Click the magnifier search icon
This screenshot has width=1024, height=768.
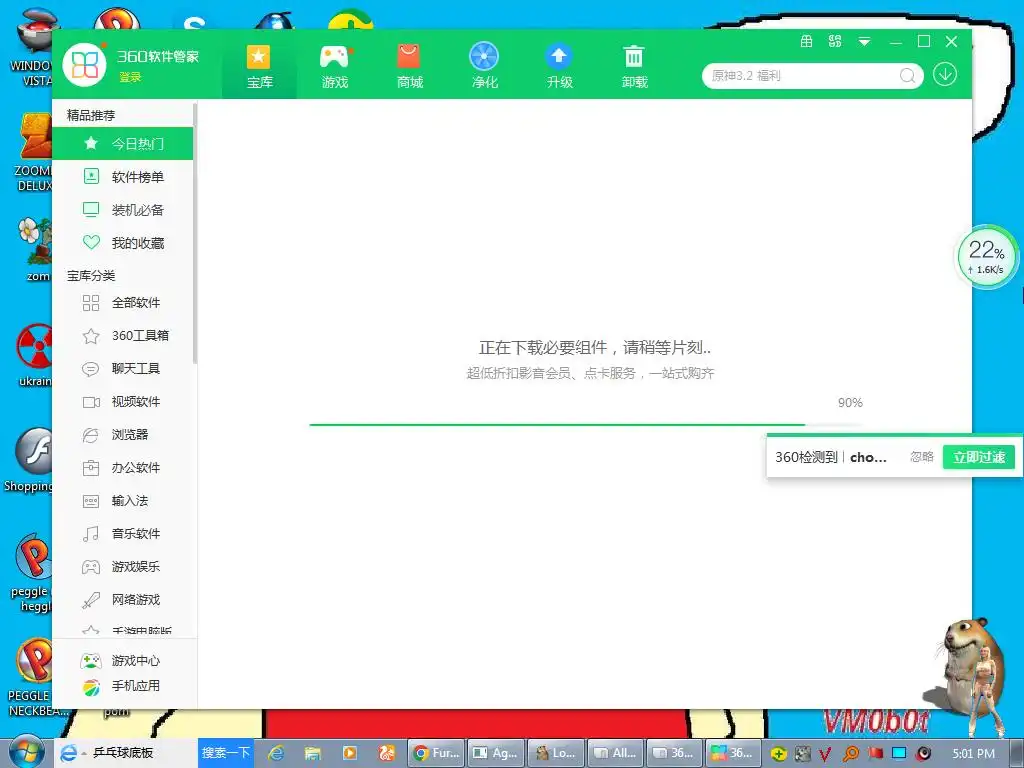click(907, 76)
